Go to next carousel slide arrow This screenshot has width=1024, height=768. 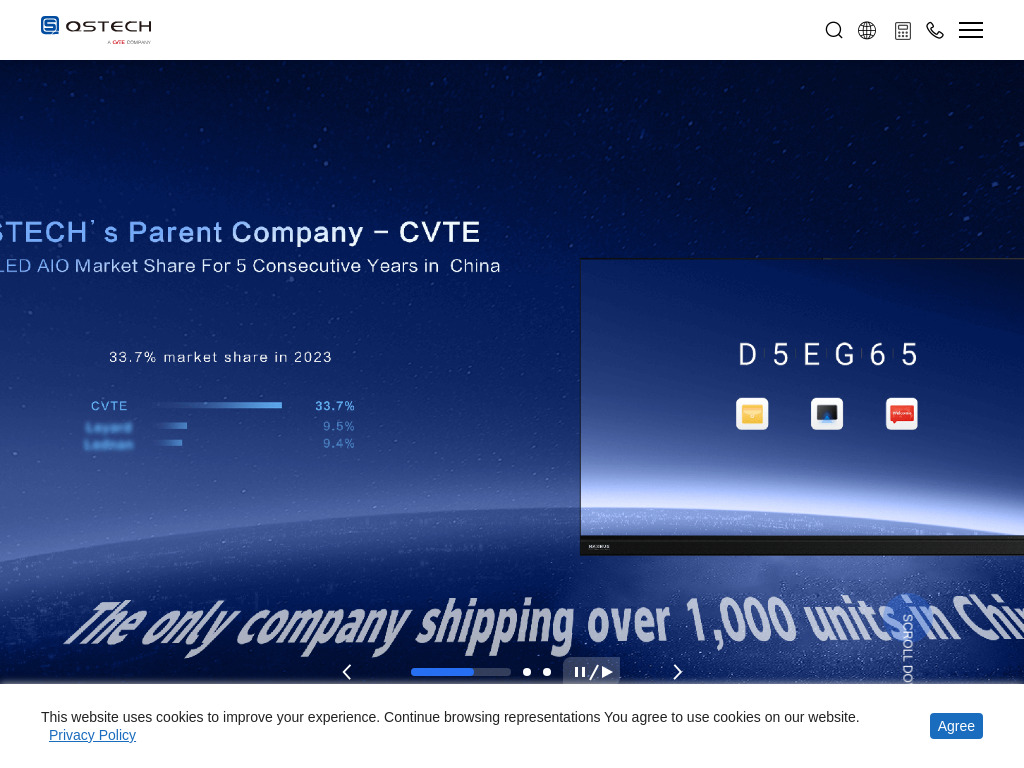click(677, 672)
